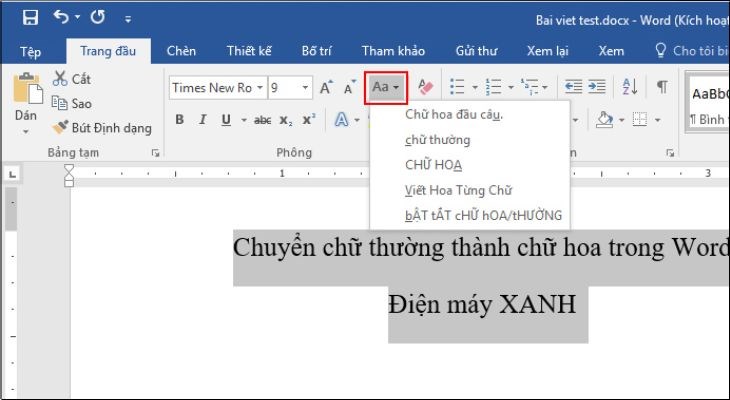The width and height of the screenshot is (730, 400).
Task: Open text effects dropdown arrow
Action: [357, 121]
